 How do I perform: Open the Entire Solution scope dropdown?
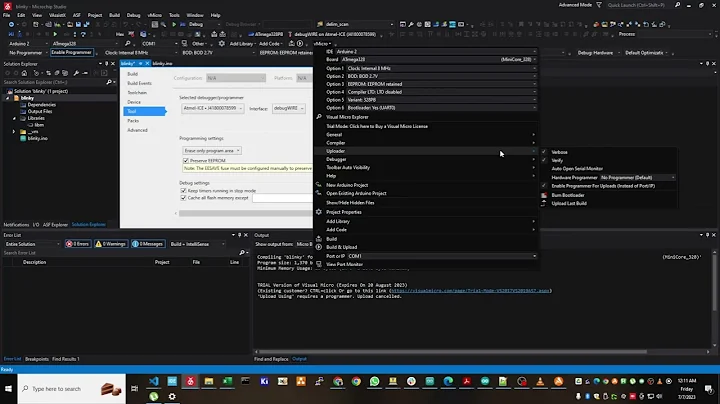tap(32, 244)
